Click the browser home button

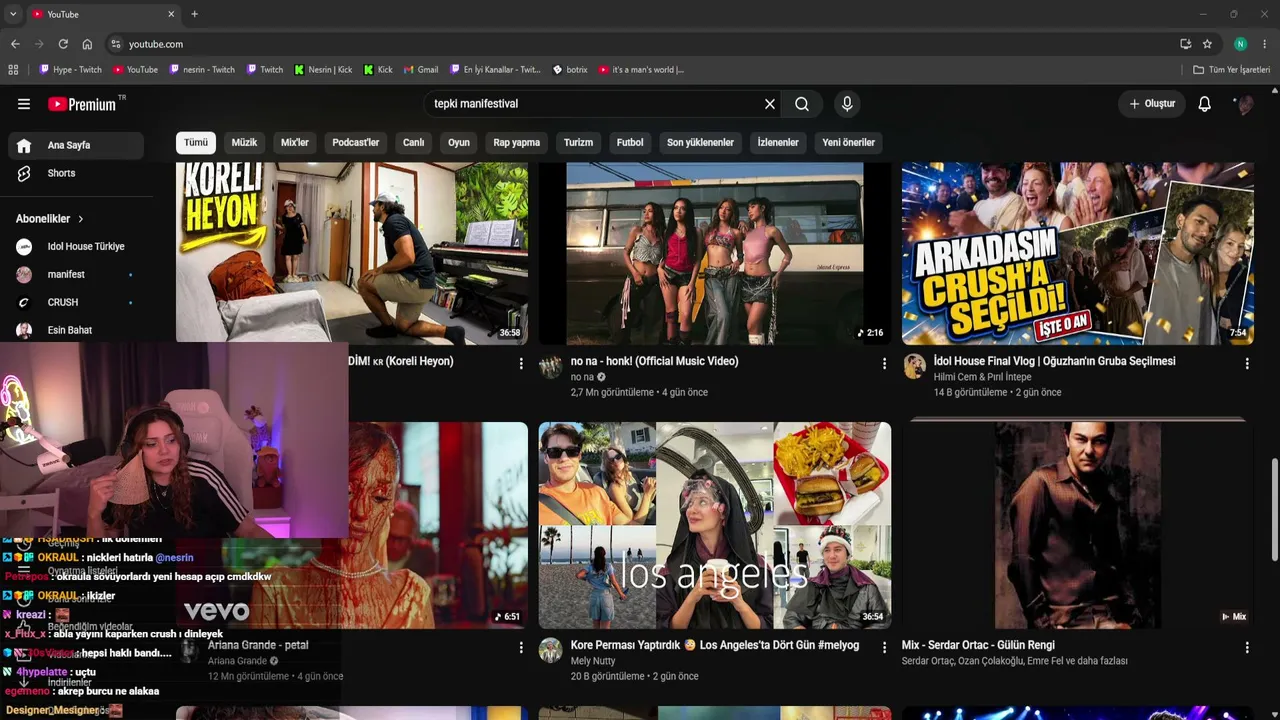point(87,44)
